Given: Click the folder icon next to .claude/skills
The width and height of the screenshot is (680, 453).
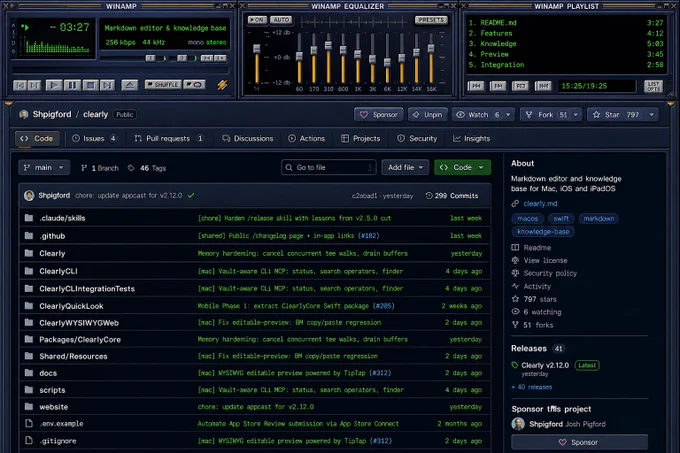Looking at the screenshot, I should (29, 218).
